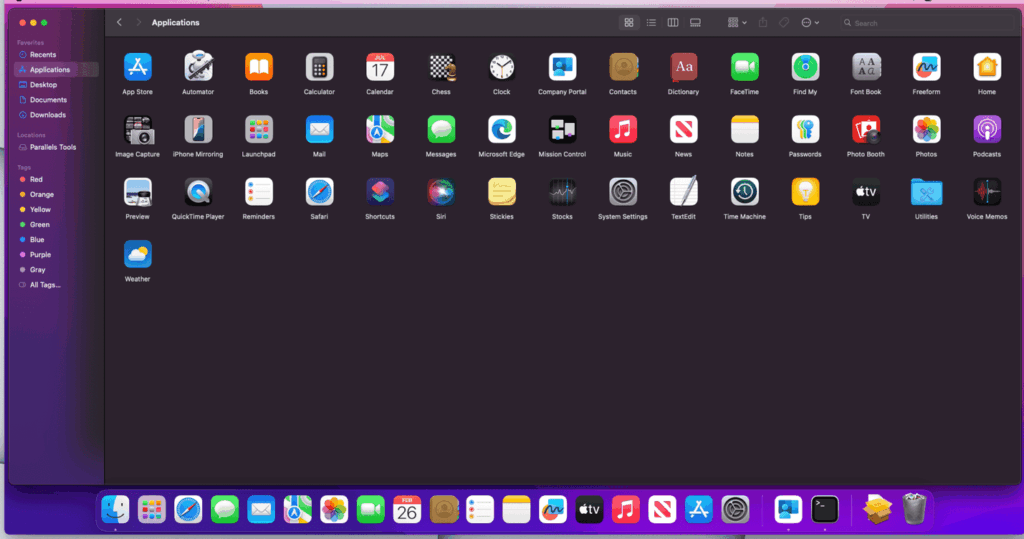Open the Freeform app icon
This screenshot has height=539, width=1024.
(x=926, y=68)
